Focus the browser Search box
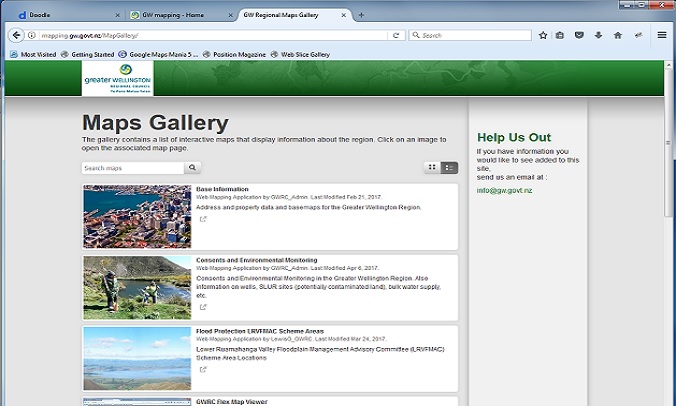The width and height of the screenshot is (676, 406). pos(470,35)
